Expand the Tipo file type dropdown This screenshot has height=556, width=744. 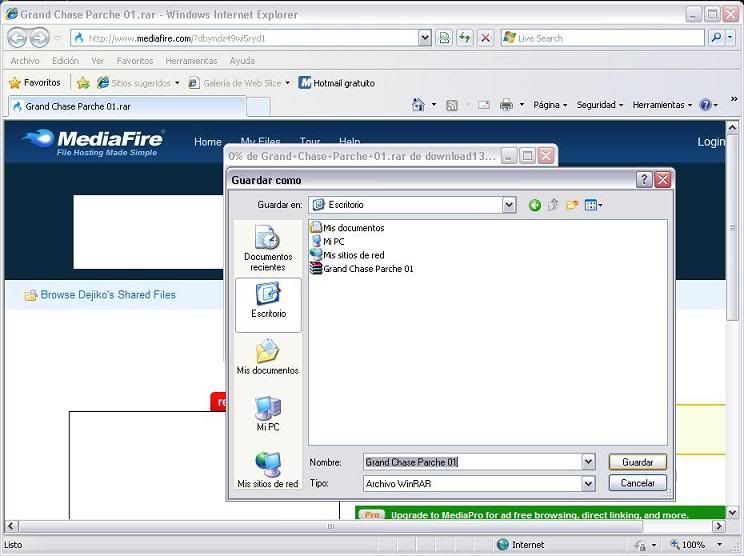click(x=588, y=483)
